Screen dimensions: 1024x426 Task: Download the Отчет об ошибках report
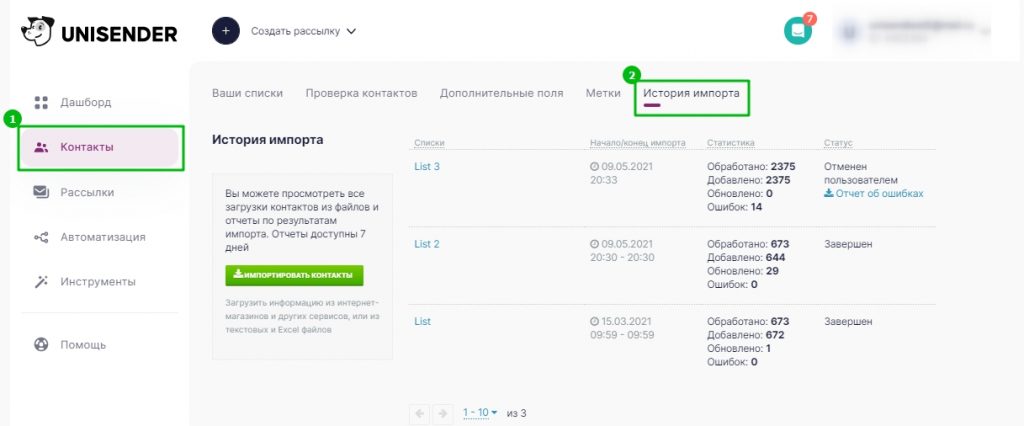click(x=874, y=193)
